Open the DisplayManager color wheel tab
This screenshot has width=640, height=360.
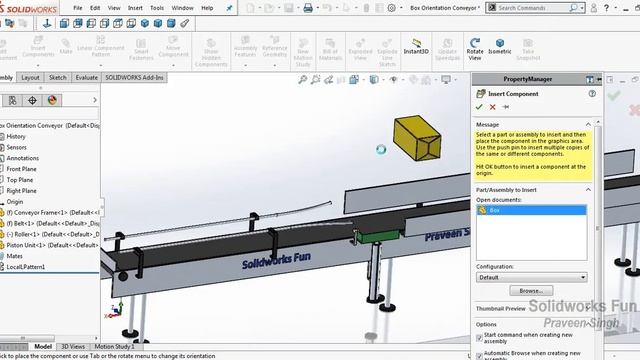point(52,100)
